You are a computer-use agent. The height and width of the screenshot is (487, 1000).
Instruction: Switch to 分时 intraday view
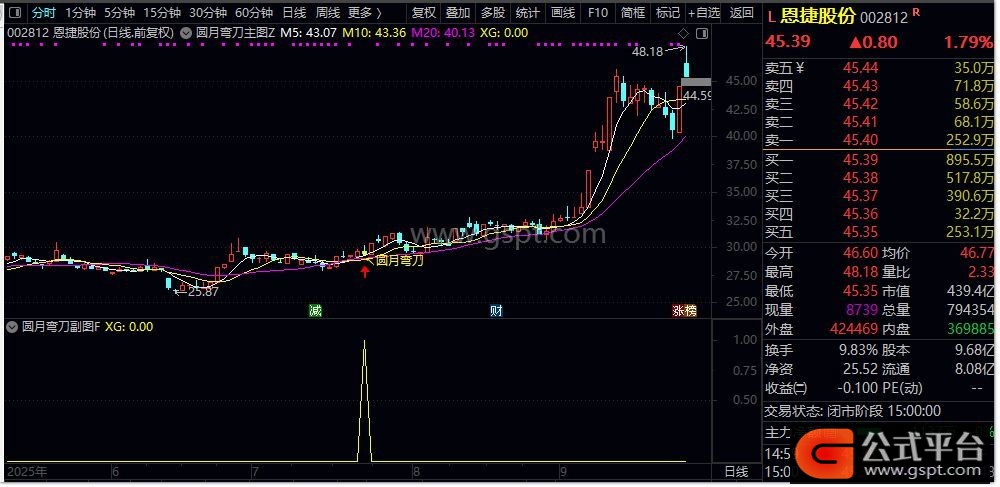[x=44, y=12]
